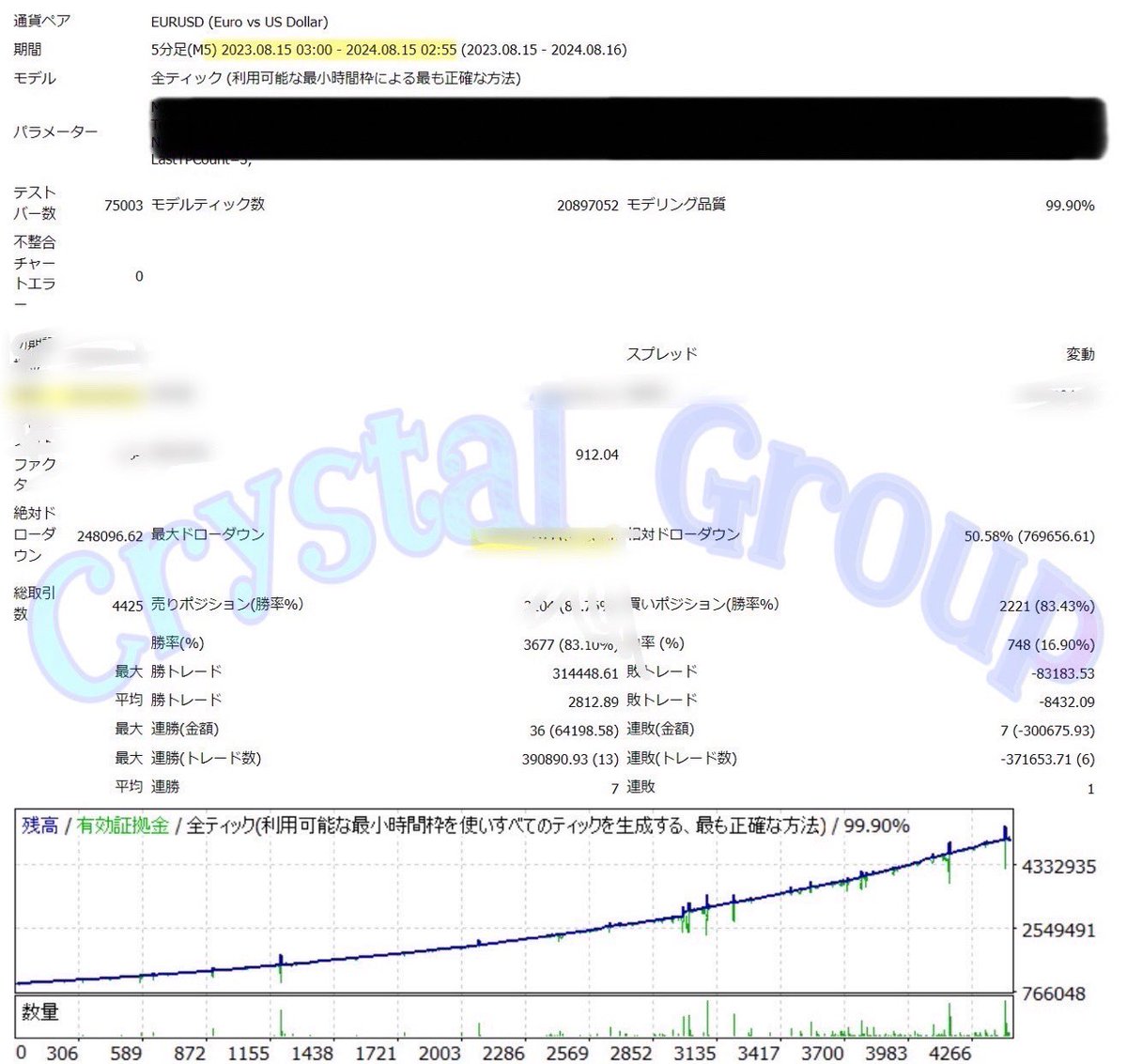Select the model tick count '20897052'

[588, 205]
